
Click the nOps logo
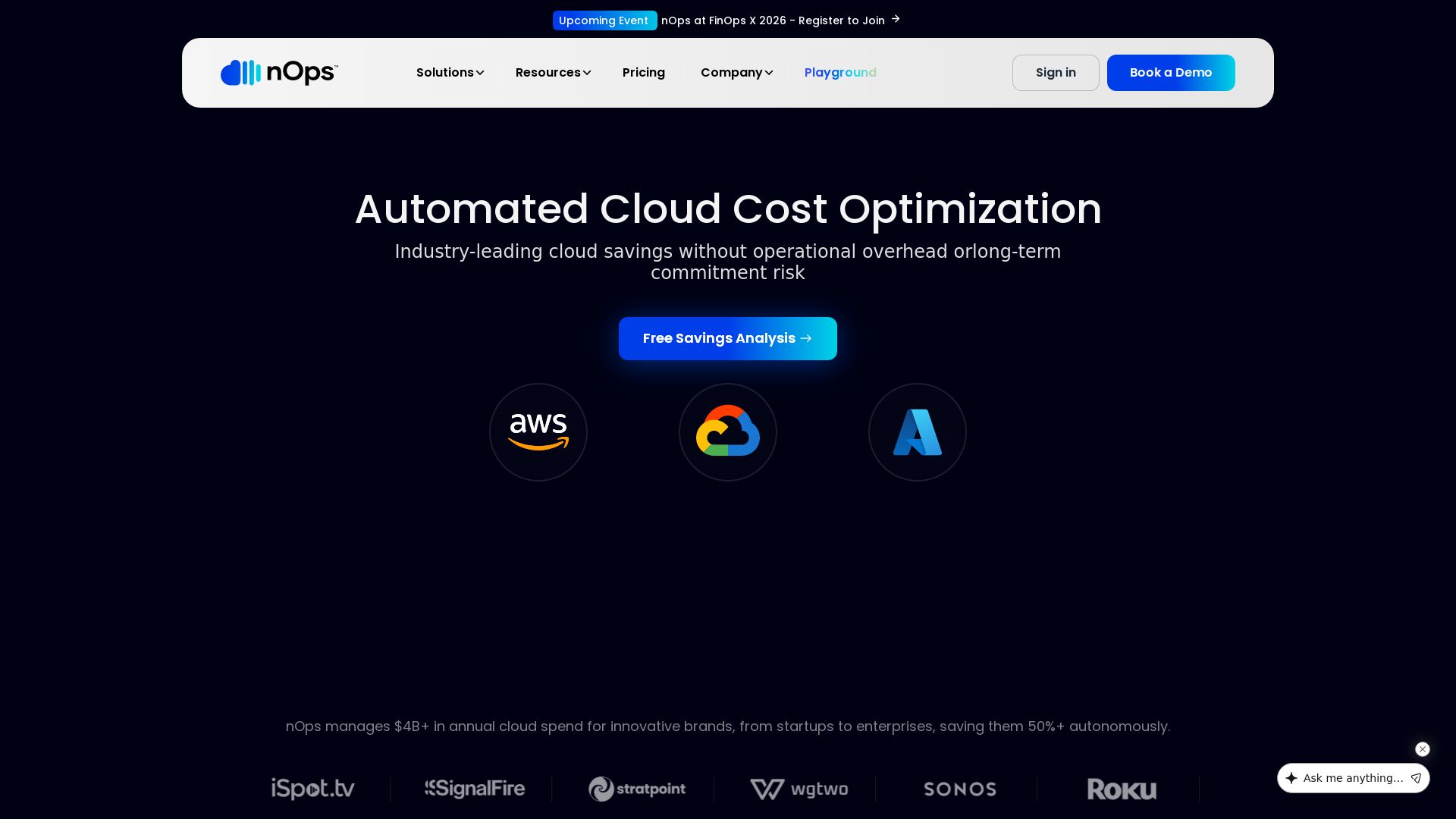click(279, 73)
